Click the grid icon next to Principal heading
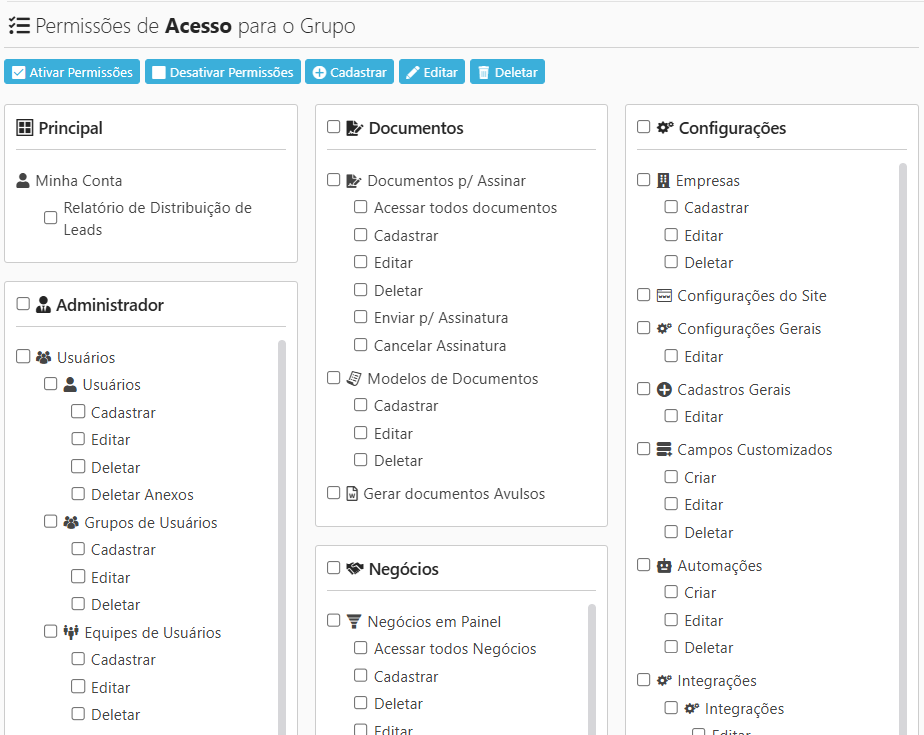Screen dimensions: 924x735 tap(25, 128)
